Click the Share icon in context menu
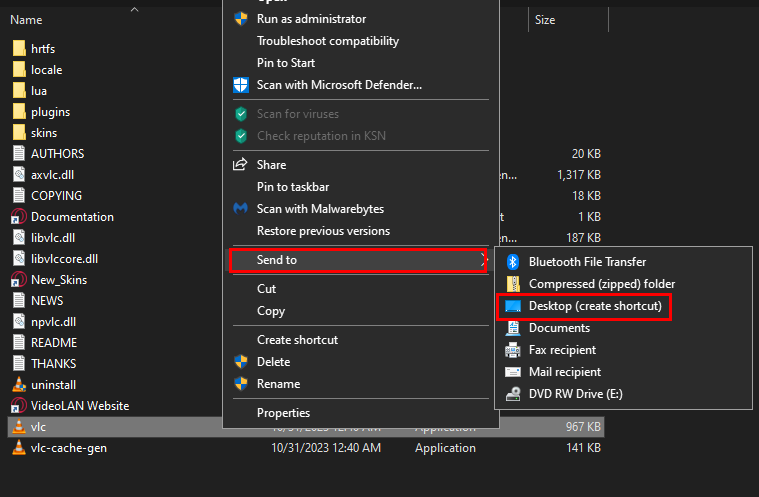Screen dimensions: 759x497 (240, 165)
